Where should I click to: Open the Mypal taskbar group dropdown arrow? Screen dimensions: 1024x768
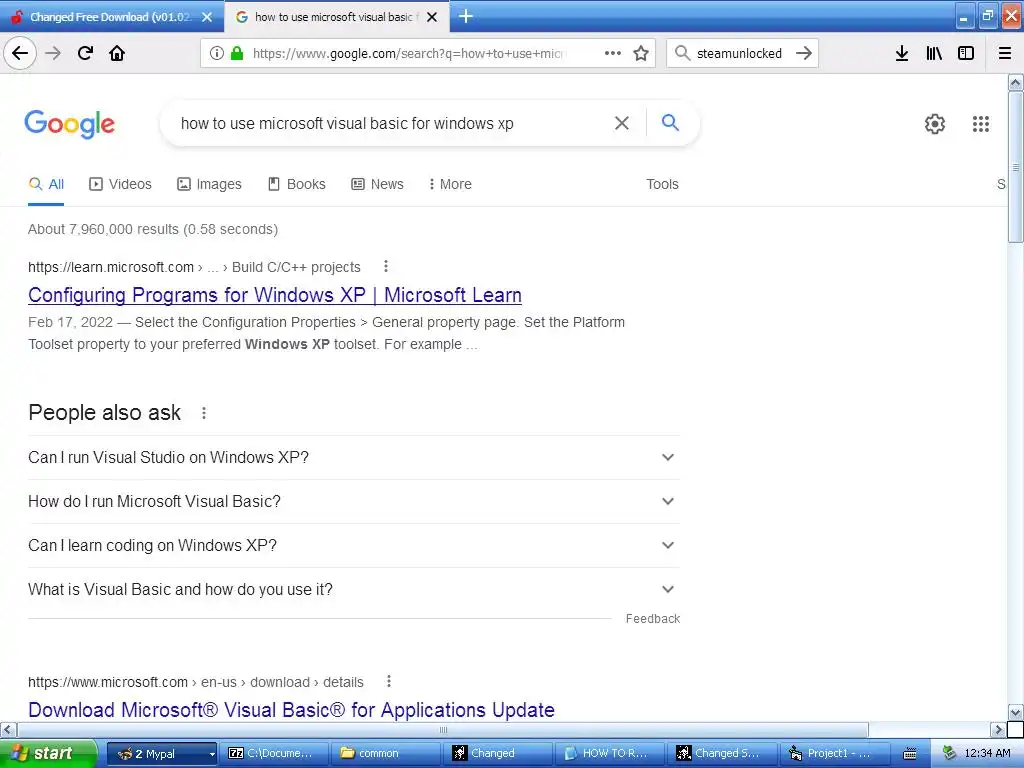[x=212, y=754]
